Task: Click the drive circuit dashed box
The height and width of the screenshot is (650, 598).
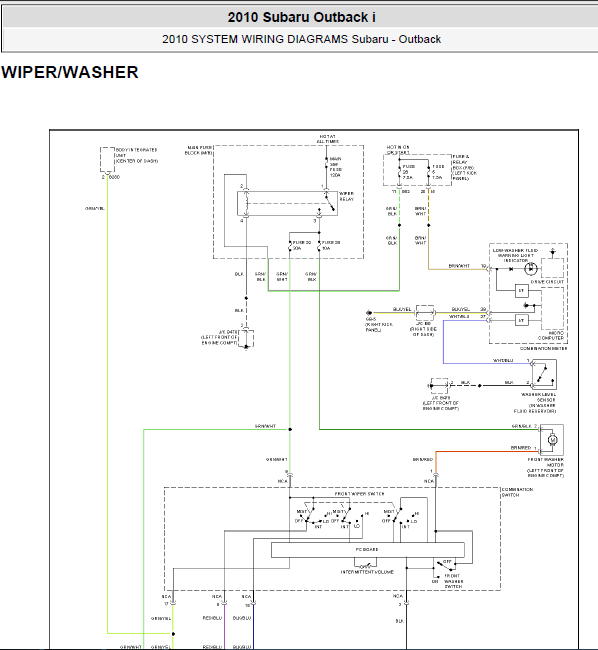Action: click(552, 268)
